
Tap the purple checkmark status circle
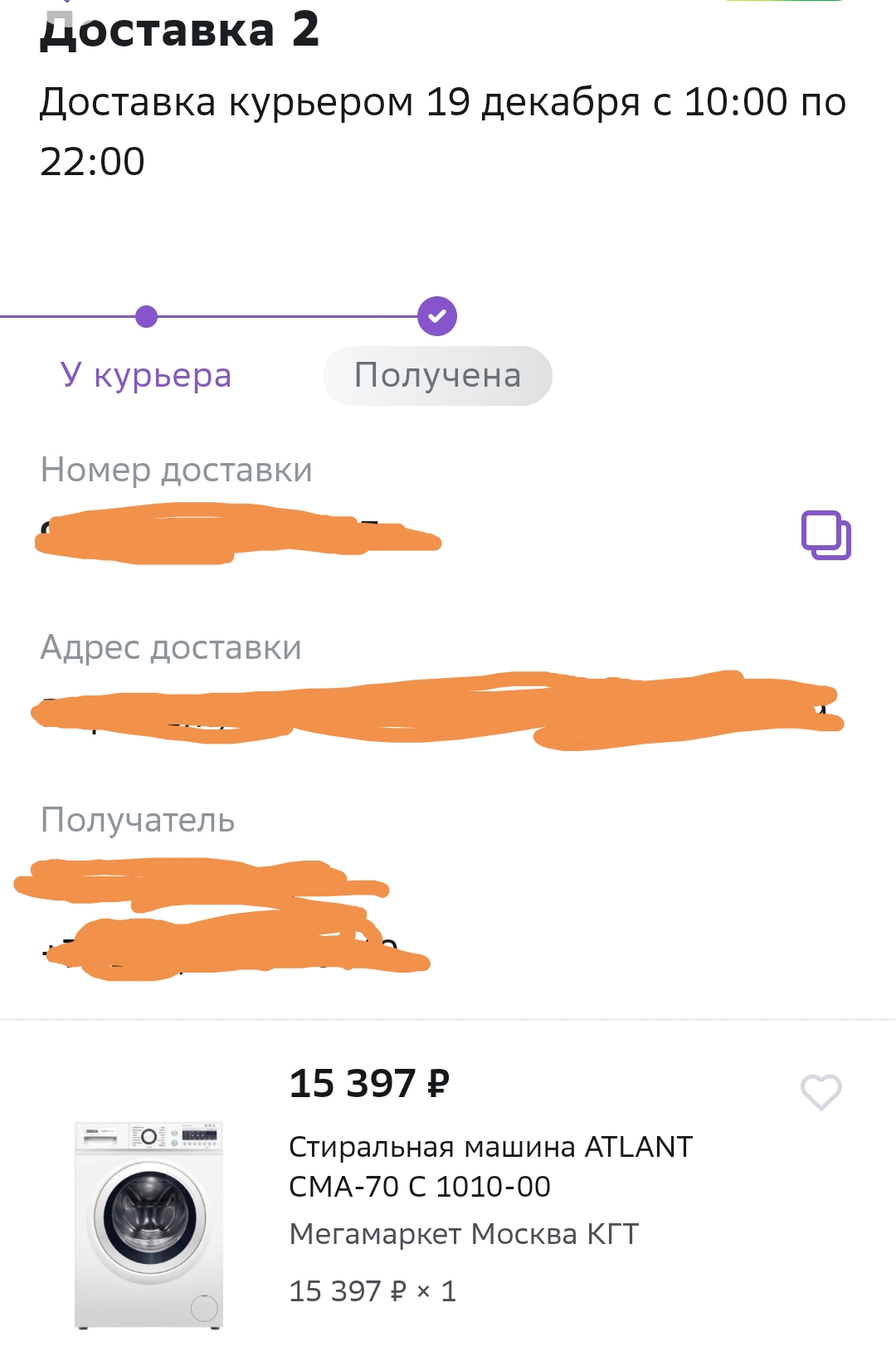point(437,316)
